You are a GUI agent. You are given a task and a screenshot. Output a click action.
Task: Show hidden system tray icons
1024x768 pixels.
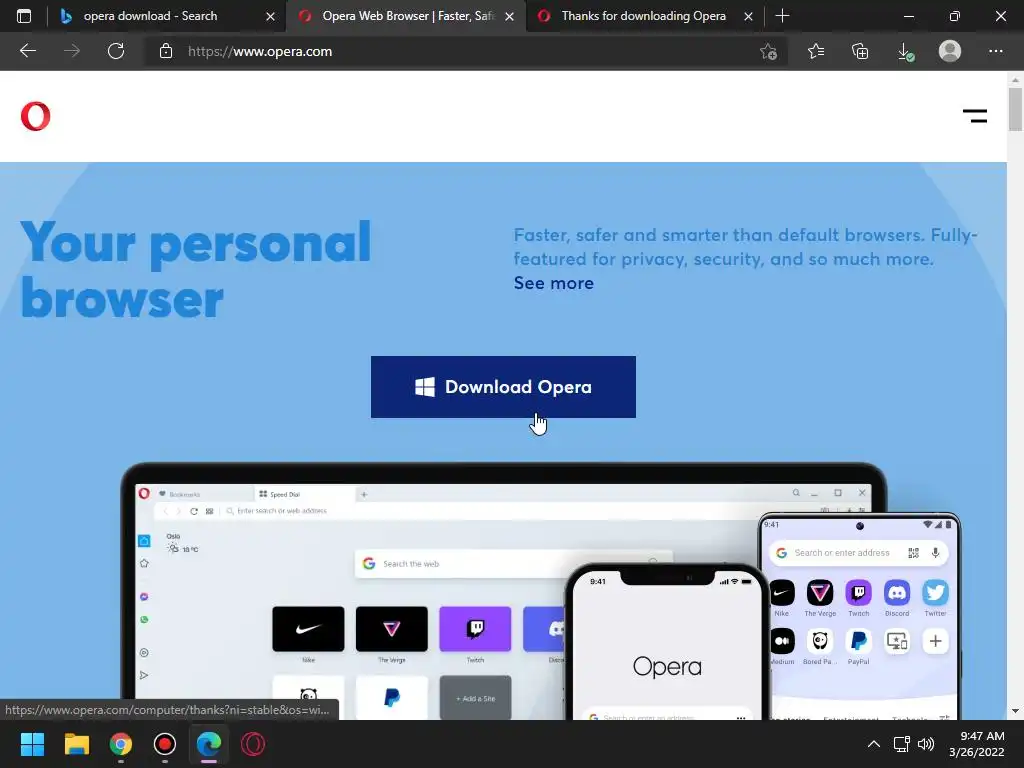[x=873, y=744]
